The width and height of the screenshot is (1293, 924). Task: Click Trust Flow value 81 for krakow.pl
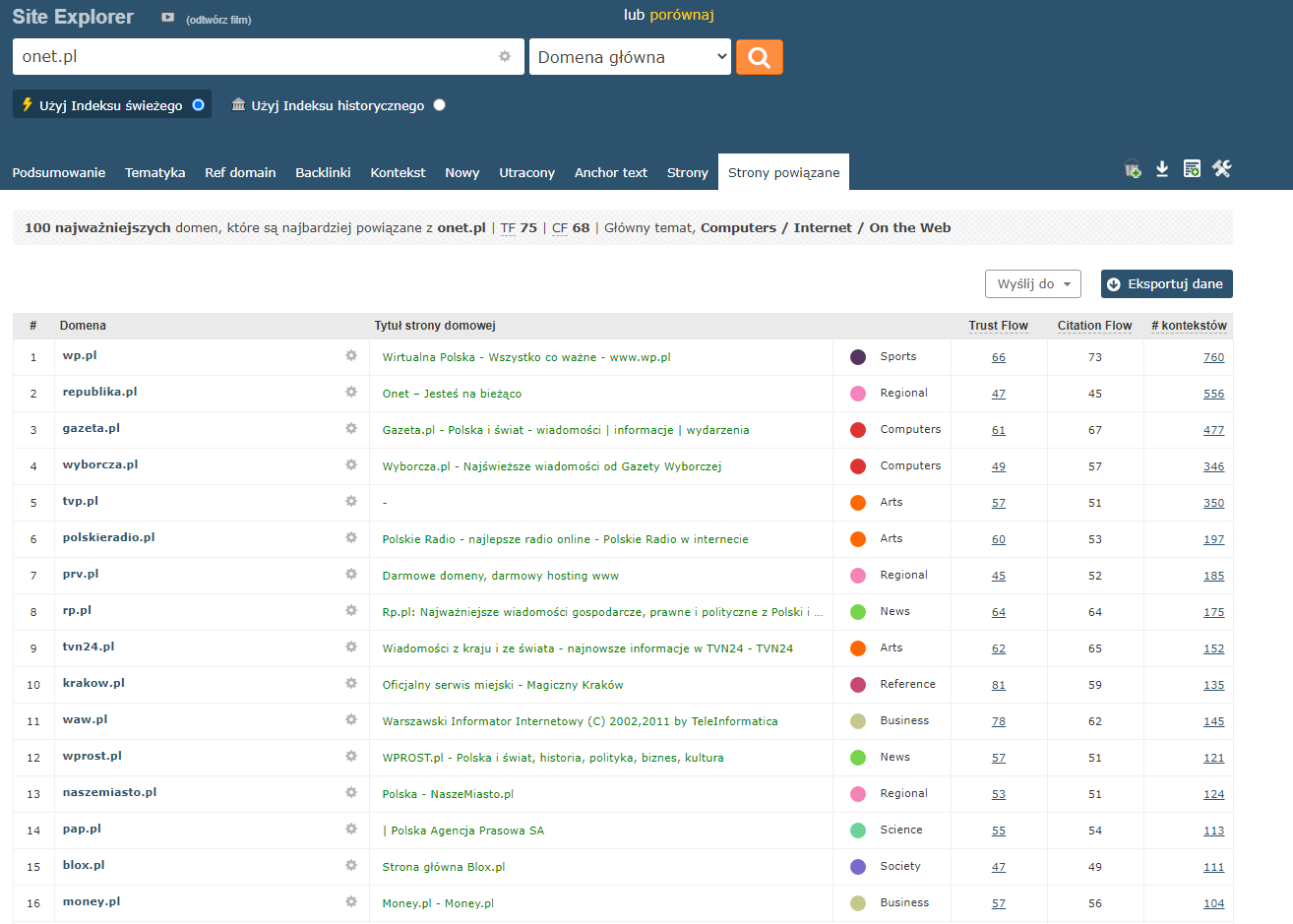coord(999,685)
